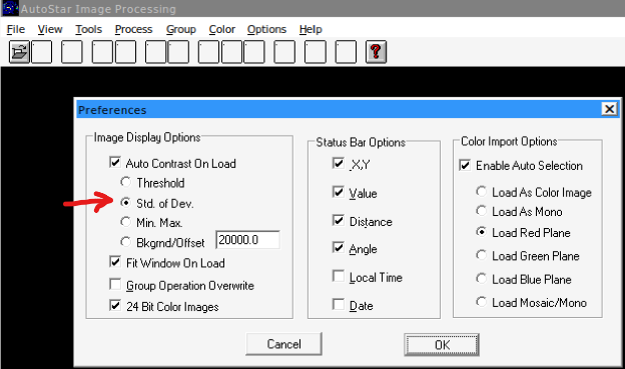Click the red question mark help icon
This screenshot has height=369, width=625.
click(376, 52)
